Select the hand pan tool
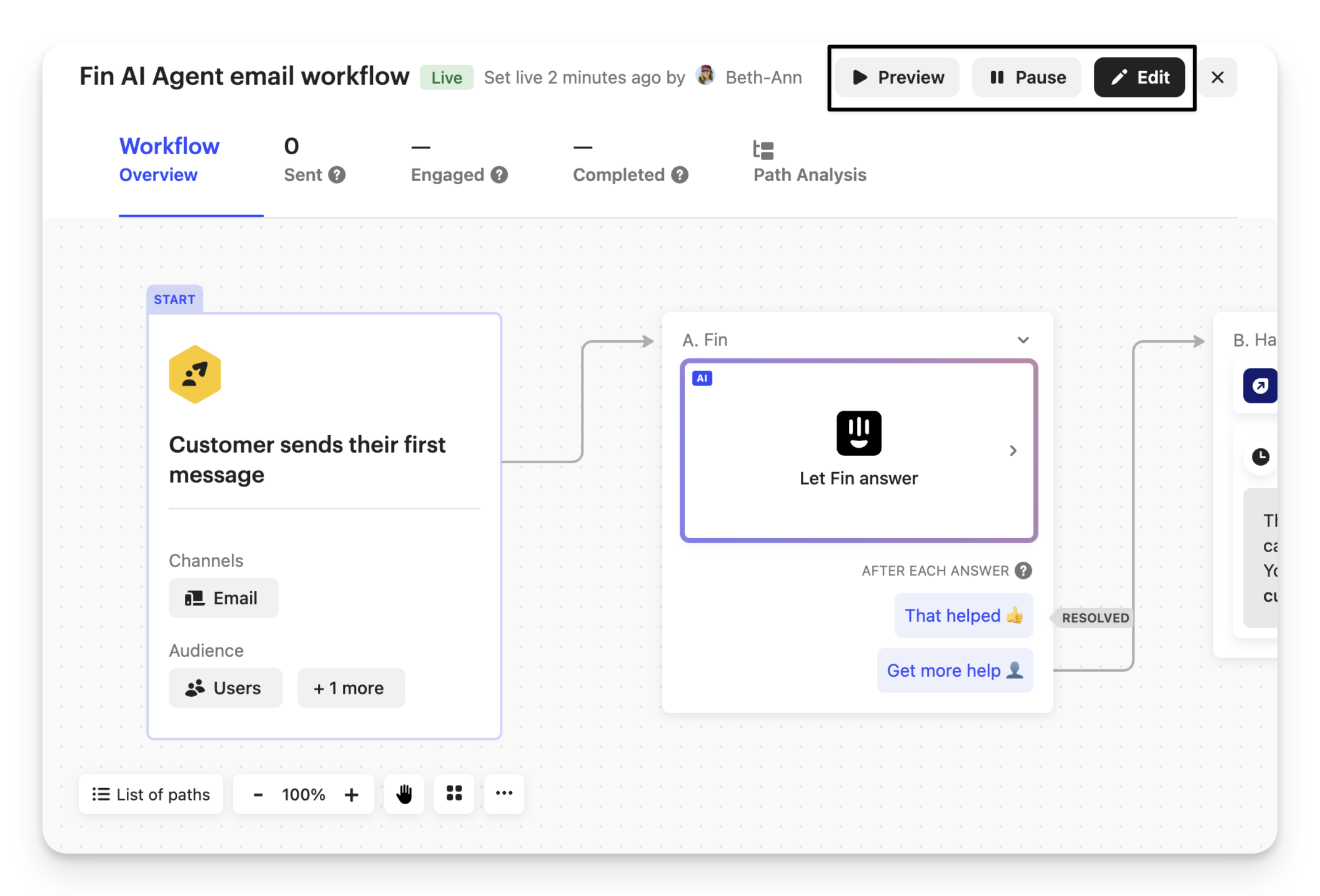 [404, 794]
